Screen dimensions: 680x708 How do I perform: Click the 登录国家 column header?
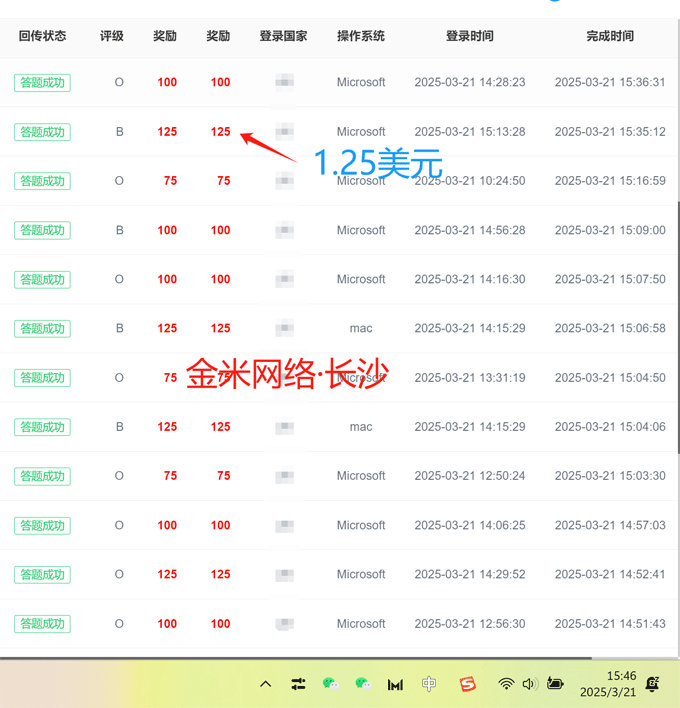tap(284, 36)
